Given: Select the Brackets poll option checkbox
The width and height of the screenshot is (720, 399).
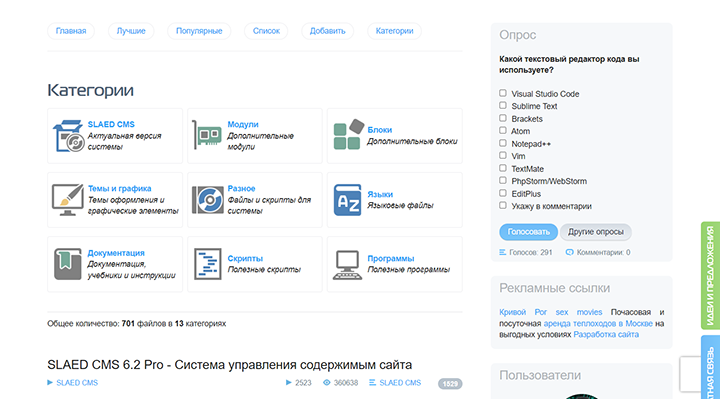Looking at the screenshot, I should [x=503, y=118].
